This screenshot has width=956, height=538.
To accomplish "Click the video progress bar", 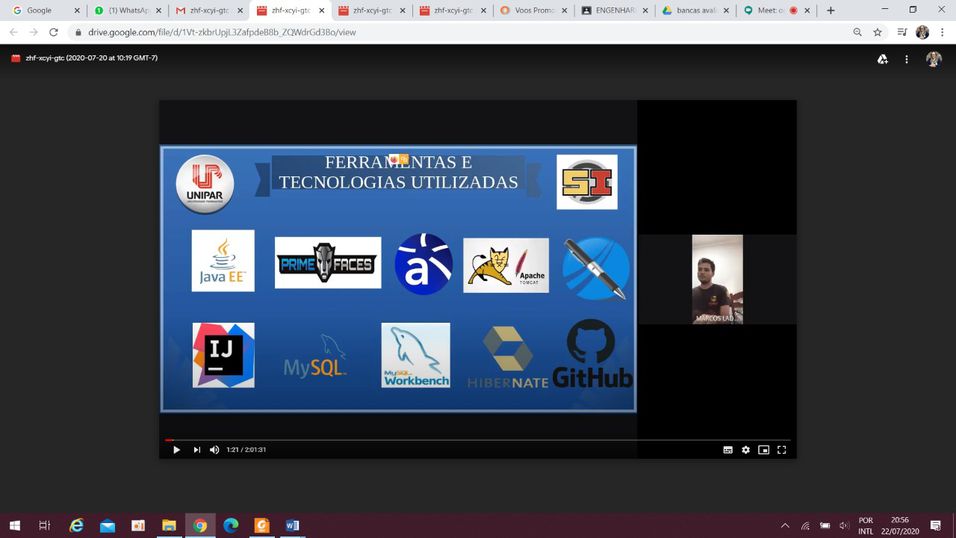I will click(x=477, y=439).
